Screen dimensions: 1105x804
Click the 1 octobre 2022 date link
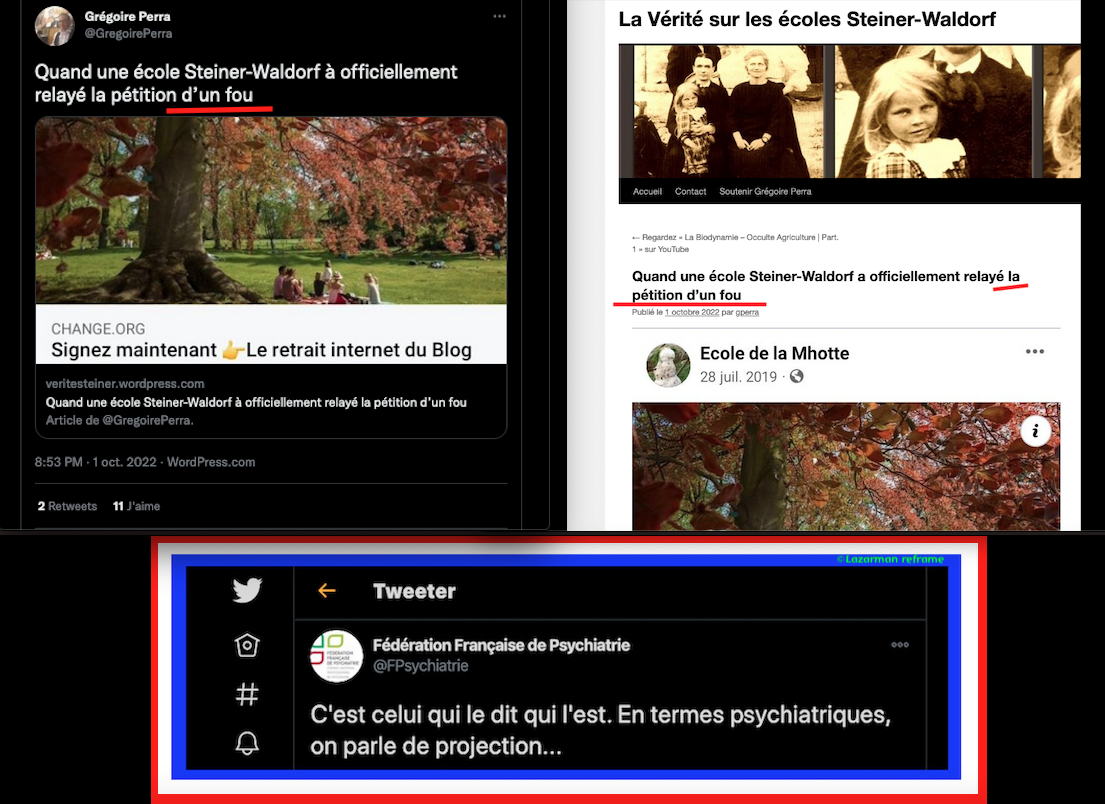[692, 312]
